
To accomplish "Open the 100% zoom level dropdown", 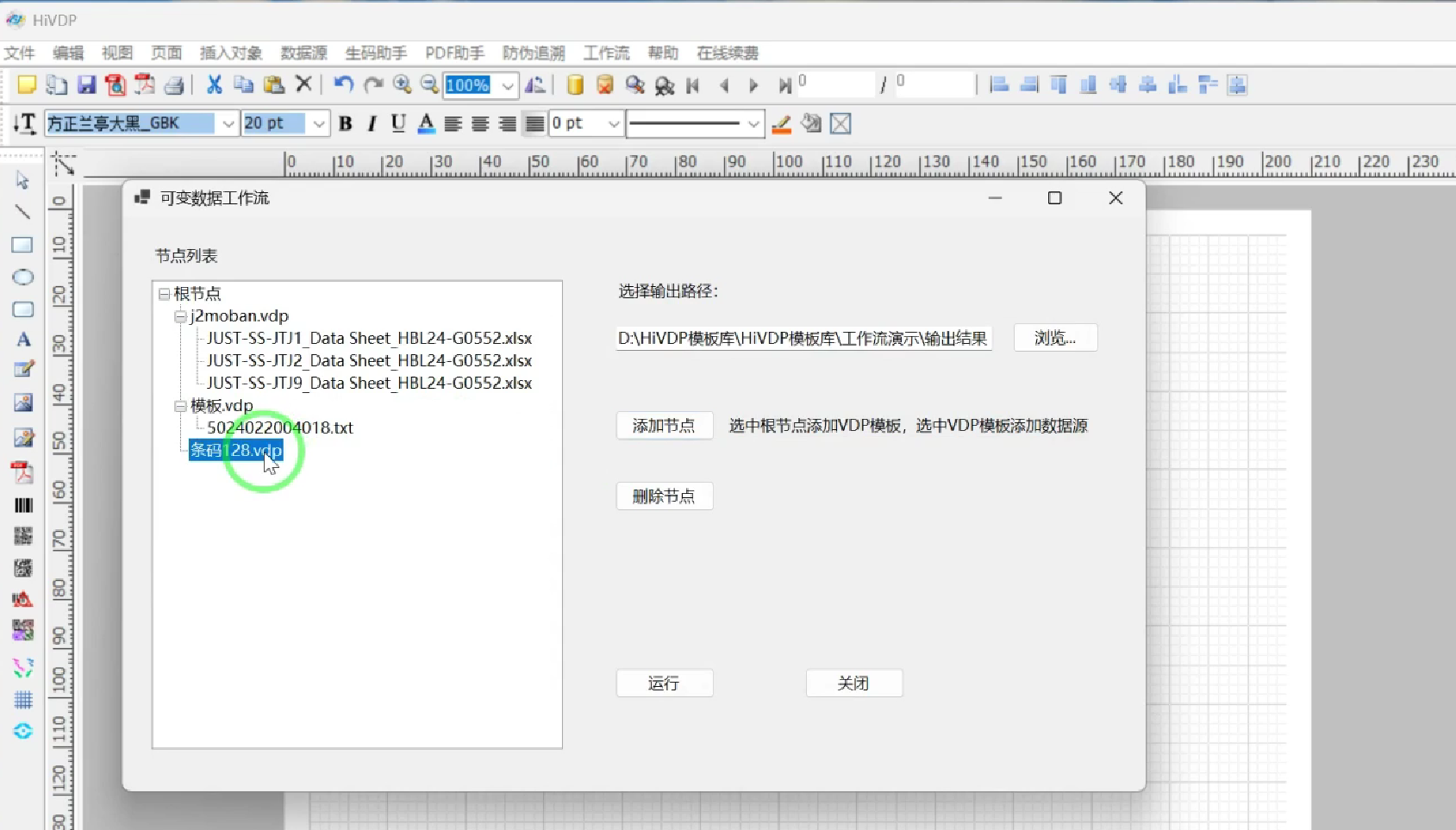I will [509, 85].
